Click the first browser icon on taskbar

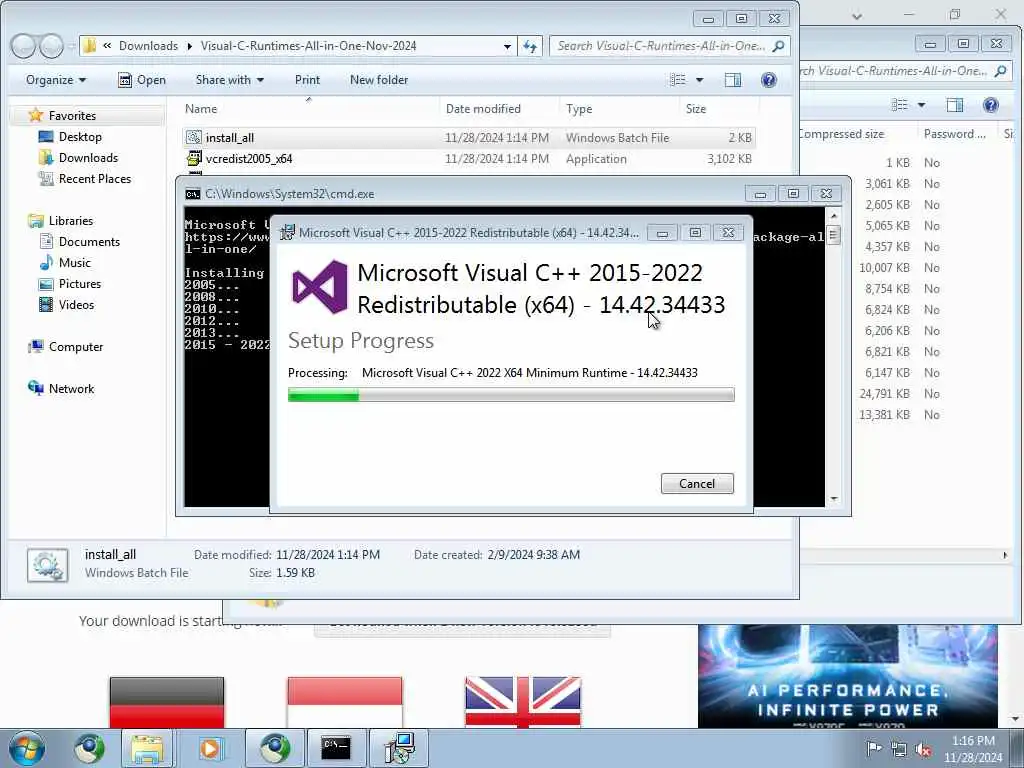tap(89, 748)
